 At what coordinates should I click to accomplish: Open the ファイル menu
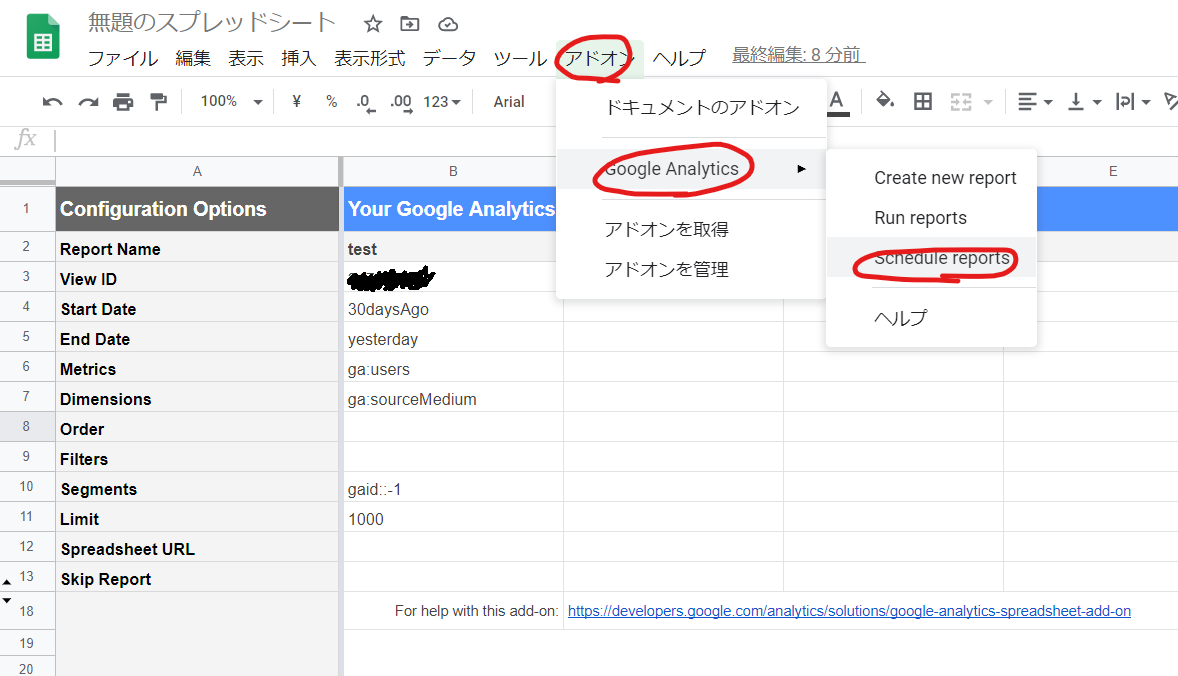pos(122,59)
